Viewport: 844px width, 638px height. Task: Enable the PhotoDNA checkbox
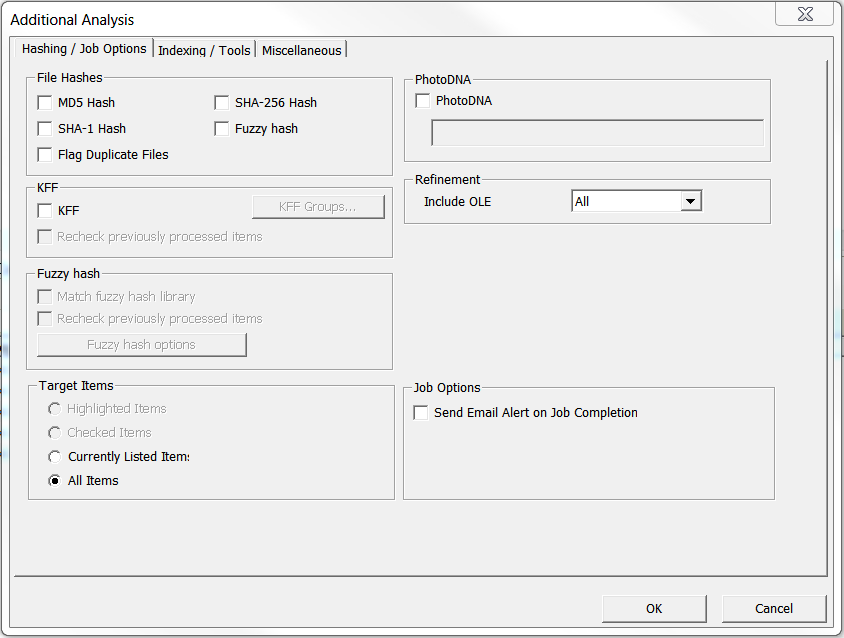click(423, 101)
